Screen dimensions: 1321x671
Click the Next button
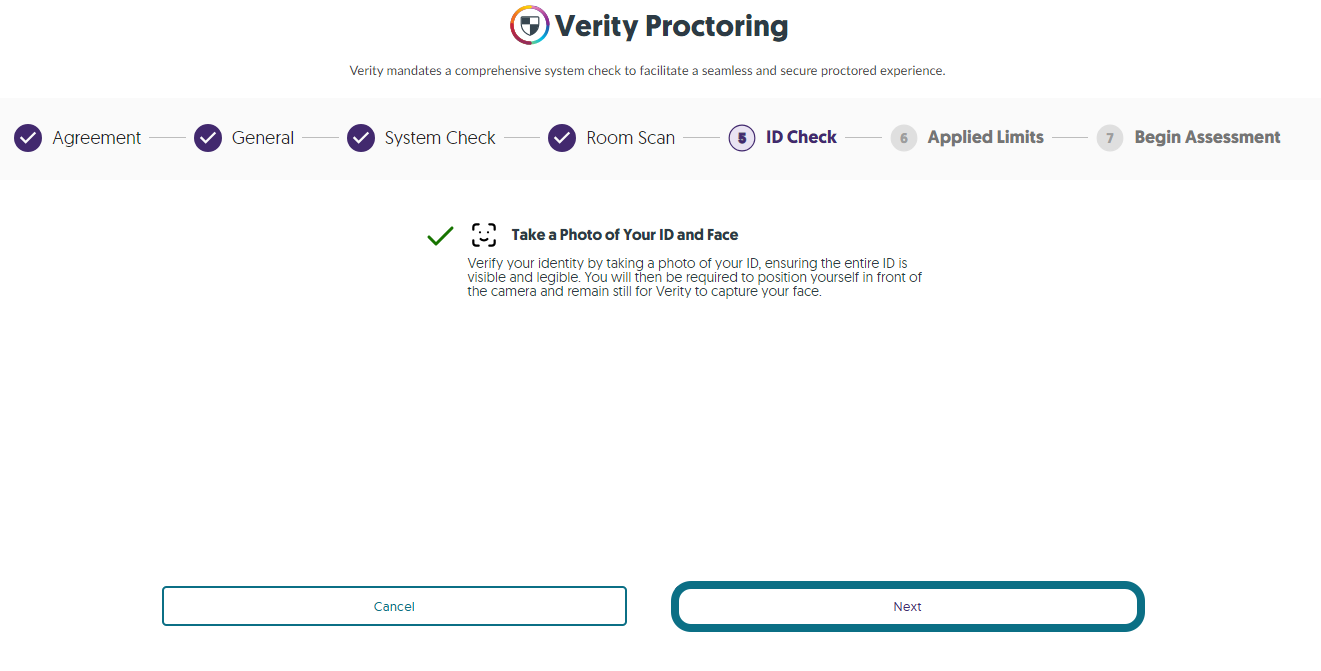(907, 606)
